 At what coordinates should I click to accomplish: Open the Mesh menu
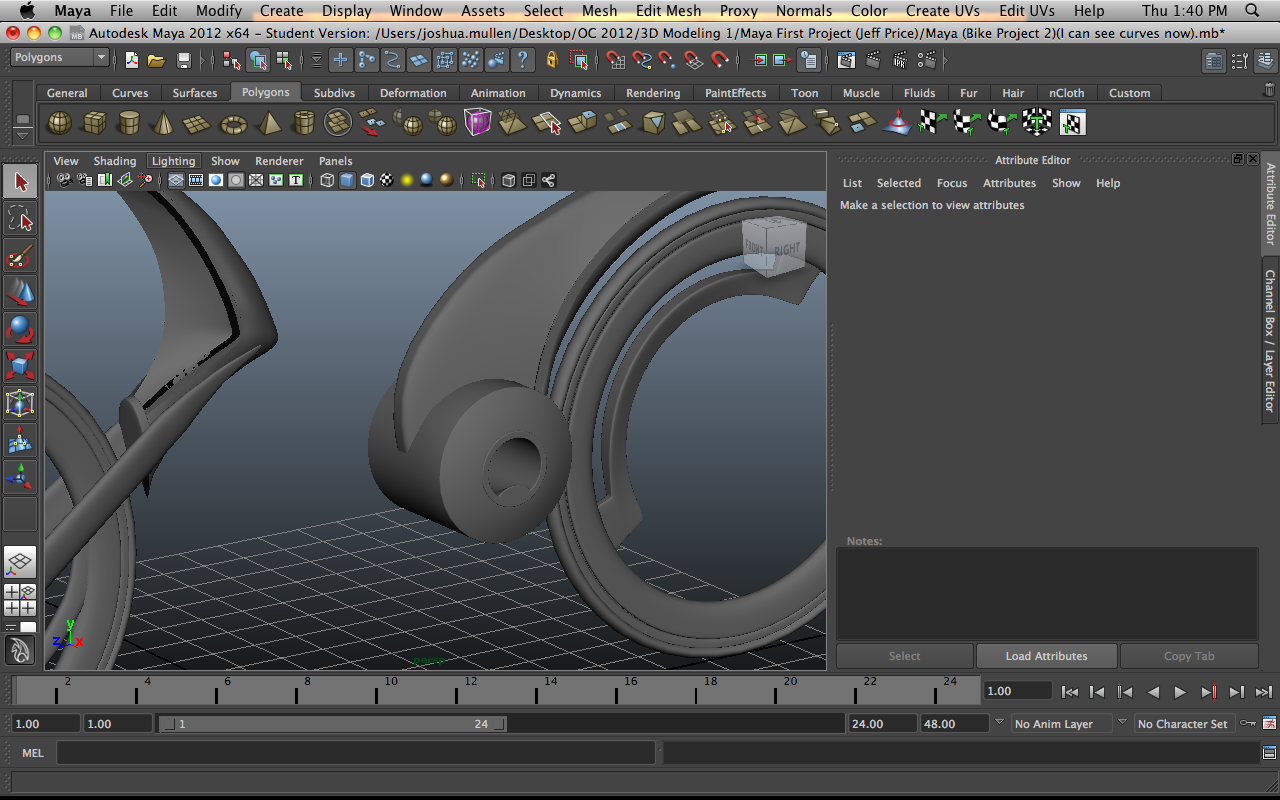click(599, 11)
